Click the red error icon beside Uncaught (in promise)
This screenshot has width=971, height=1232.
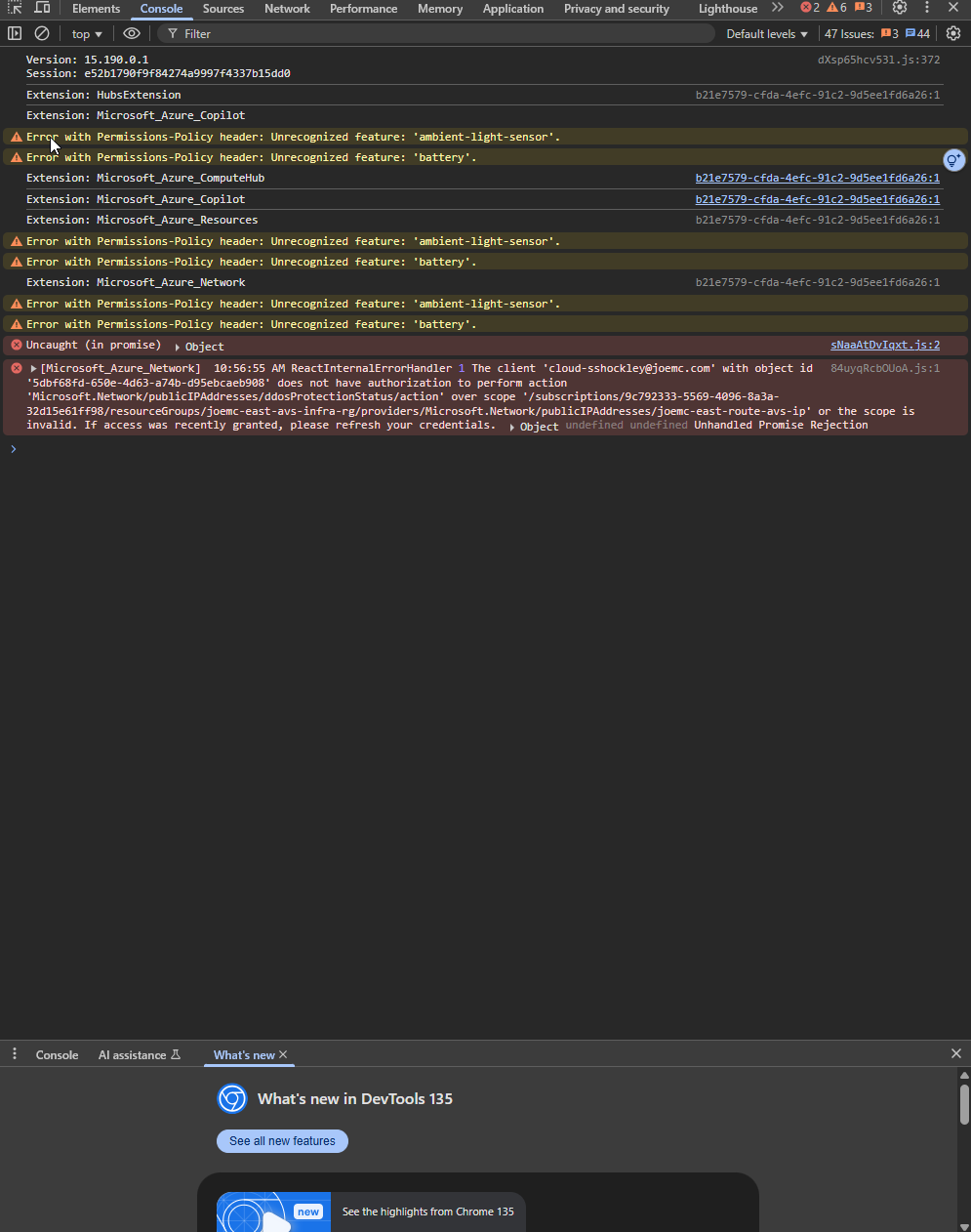(x=17, y=345)
